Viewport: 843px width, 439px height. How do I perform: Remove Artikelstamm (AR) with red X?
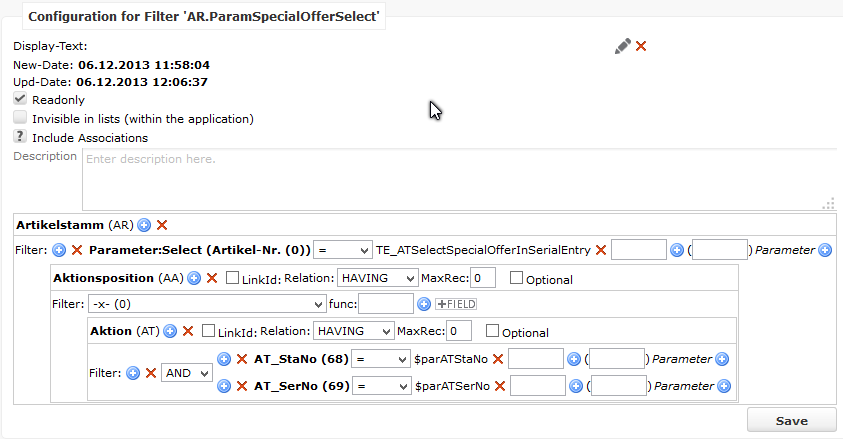pos(162,225)
